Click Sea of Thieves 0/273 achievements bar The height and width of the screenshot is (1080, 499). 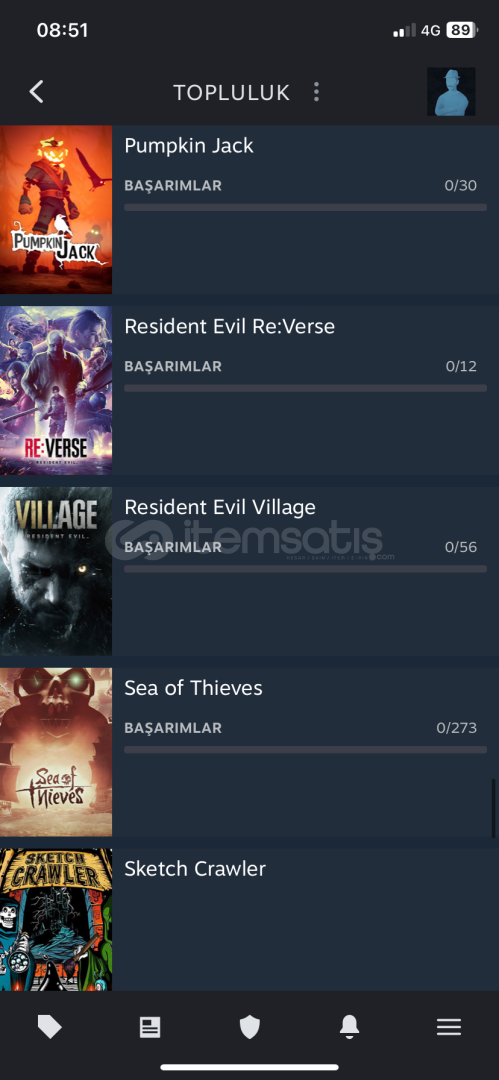pyautogui.click(x=305, y=749)
